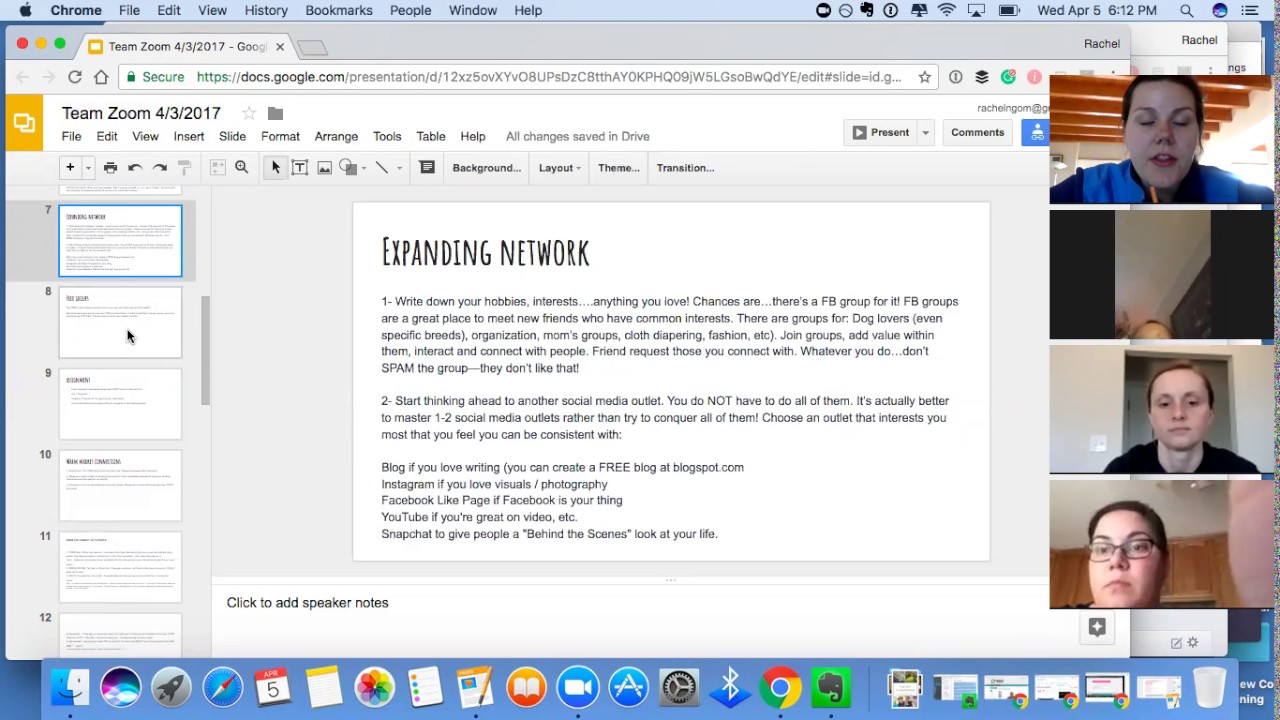Click the filmstrip vertical scrollbar
Image resolution: width=1280 pixels, height=720 pixels.
(x=205, y=350)
